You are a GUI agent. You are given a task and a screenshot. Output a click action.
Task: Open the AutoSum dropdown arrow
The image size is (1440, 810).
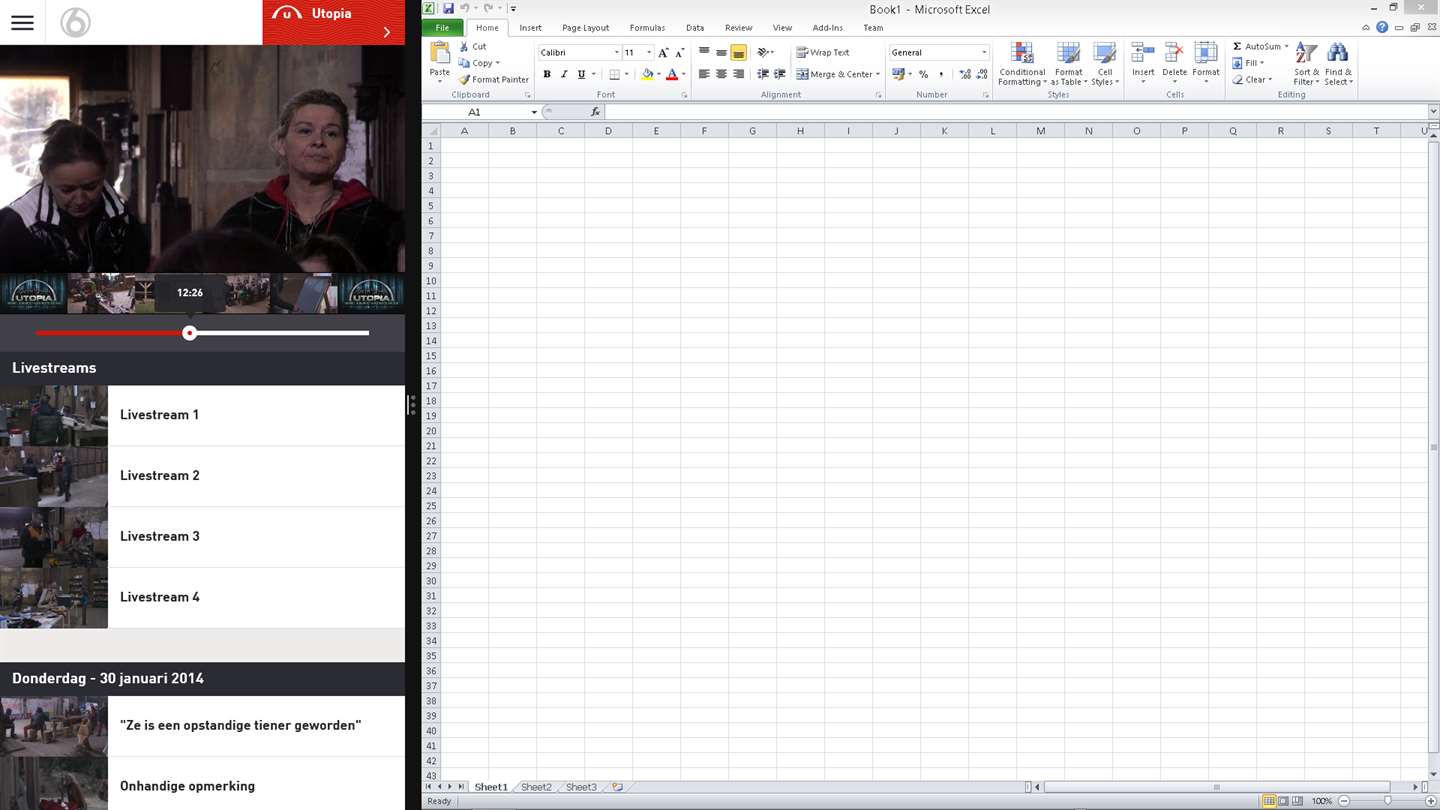tap(1286, 46)
